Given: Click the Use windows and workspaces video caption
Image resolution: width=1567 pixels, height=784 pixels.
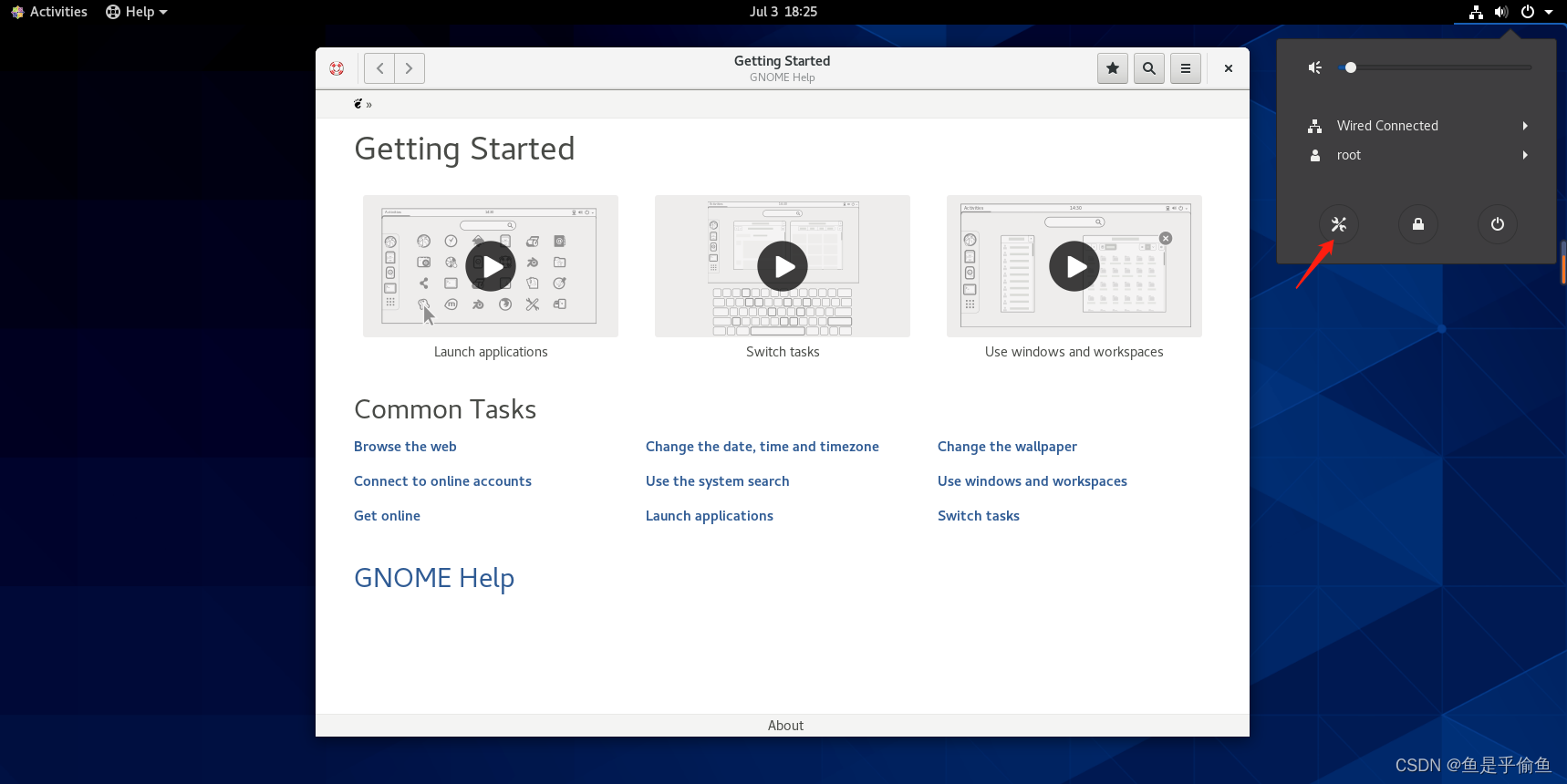Looking at the screenshot, I should pyautogui.click(x=1074, y=352).
